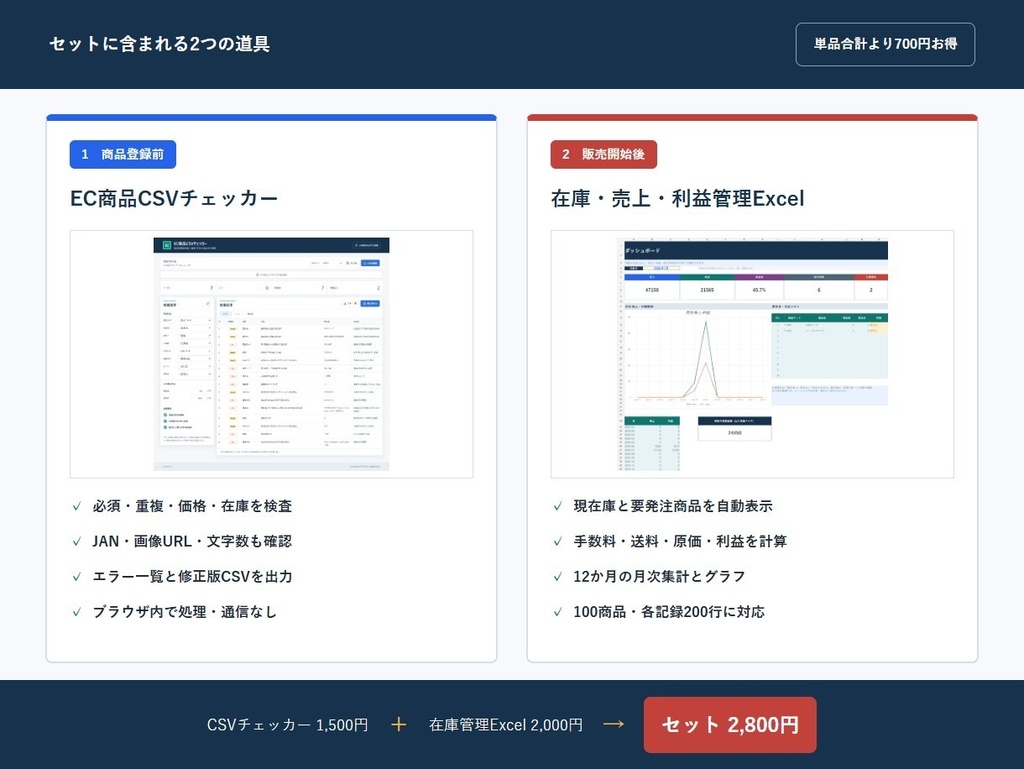Click the text エラー一覧と修正版CSVを出力
The image size is (1024, 769).
pyautogui.click(x=192, y=576)
